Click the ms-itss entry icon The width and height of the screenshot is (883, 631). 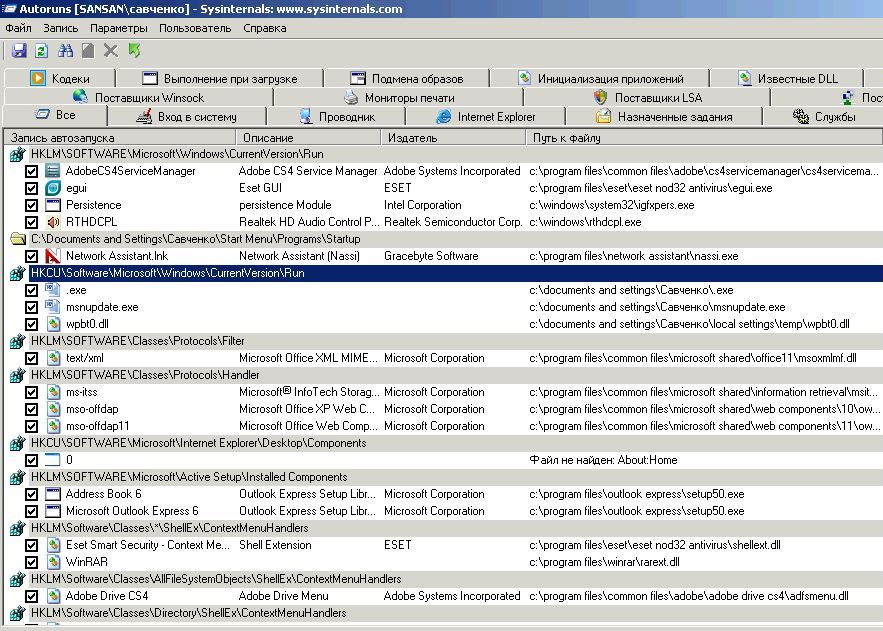coord(53,392)
